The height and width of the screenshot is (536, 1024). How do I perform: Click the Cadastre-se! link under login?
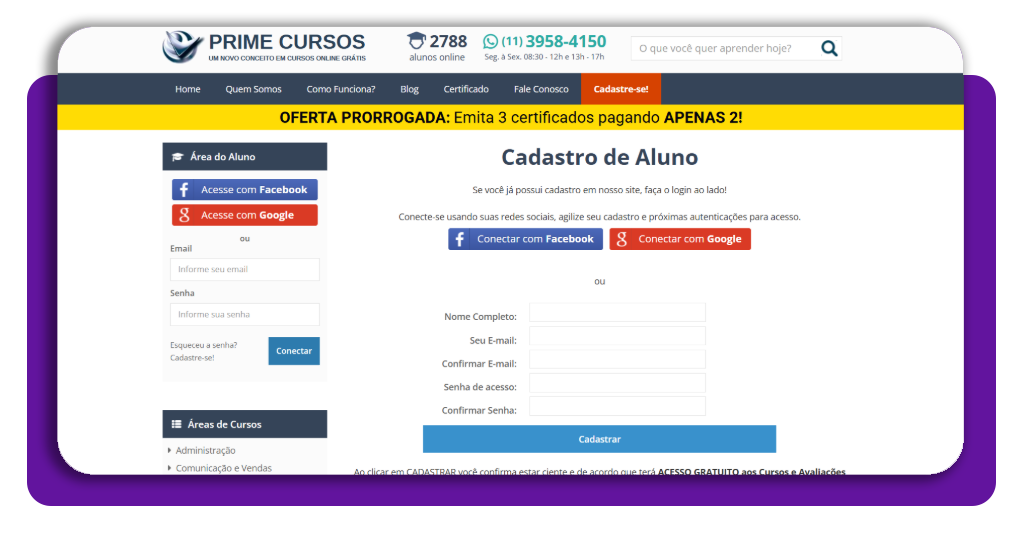point(192,358)
